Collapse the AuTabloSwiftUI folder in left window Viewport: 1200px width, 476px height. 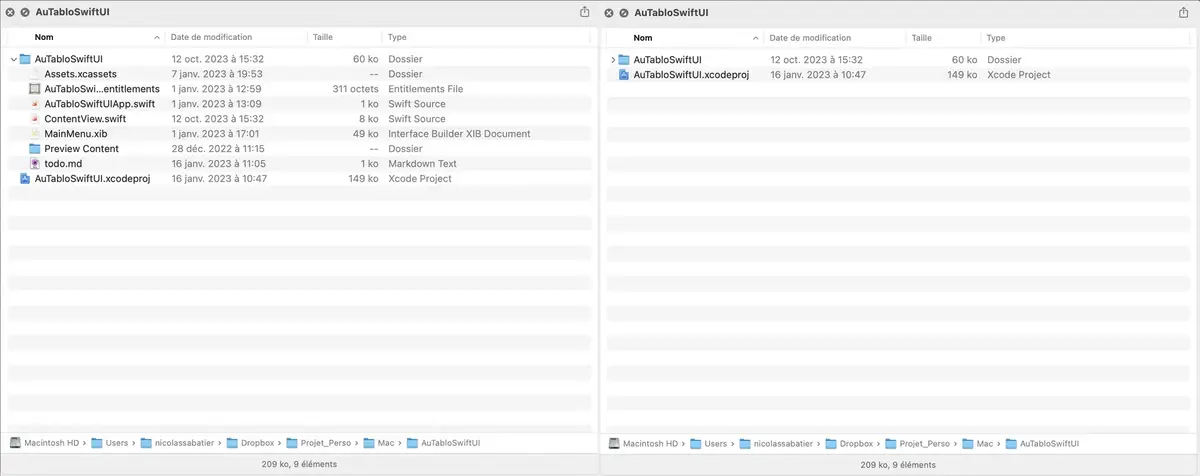point(13,60)
